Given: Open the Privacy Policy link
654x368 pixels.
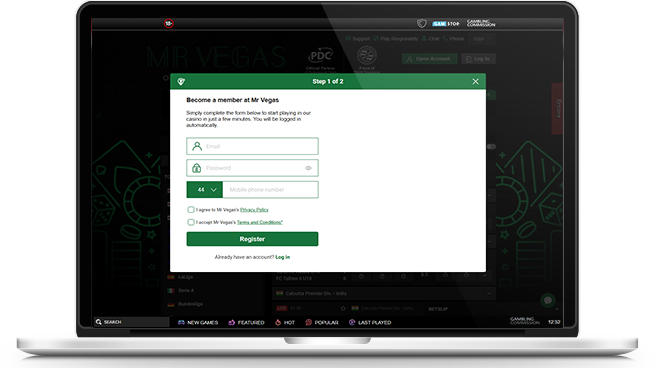Looking at the screenshot, I should point(254,210).
